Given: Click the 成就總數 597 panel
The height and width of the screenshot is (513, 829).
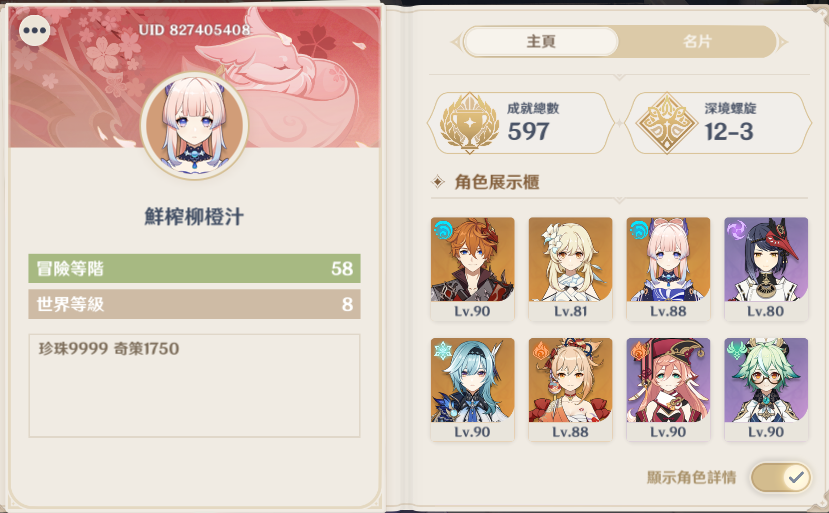Looking at the screenshot, I should click(521, 123).
